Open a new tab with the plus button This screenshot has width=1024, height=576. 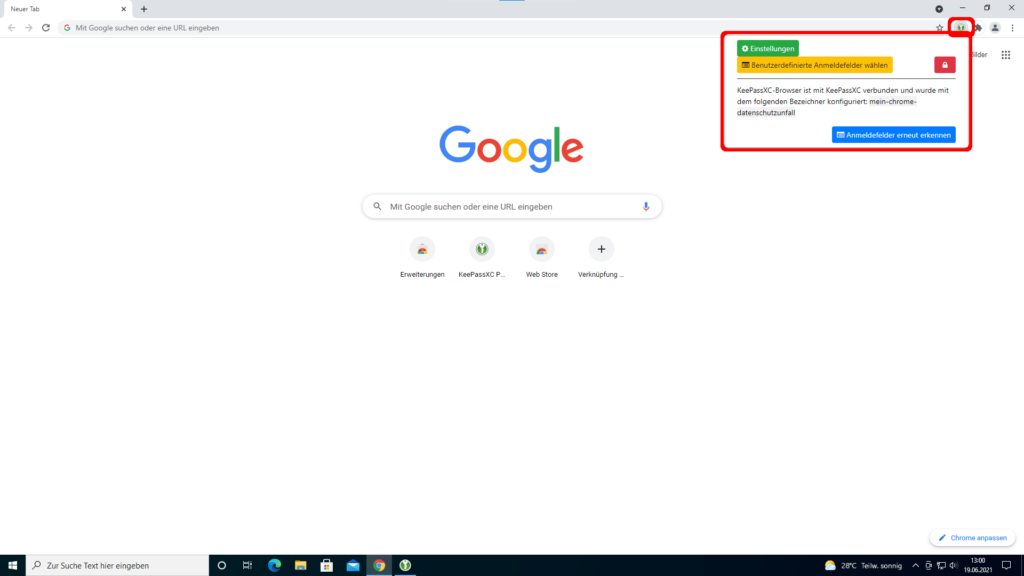click(x=144, y=9)
